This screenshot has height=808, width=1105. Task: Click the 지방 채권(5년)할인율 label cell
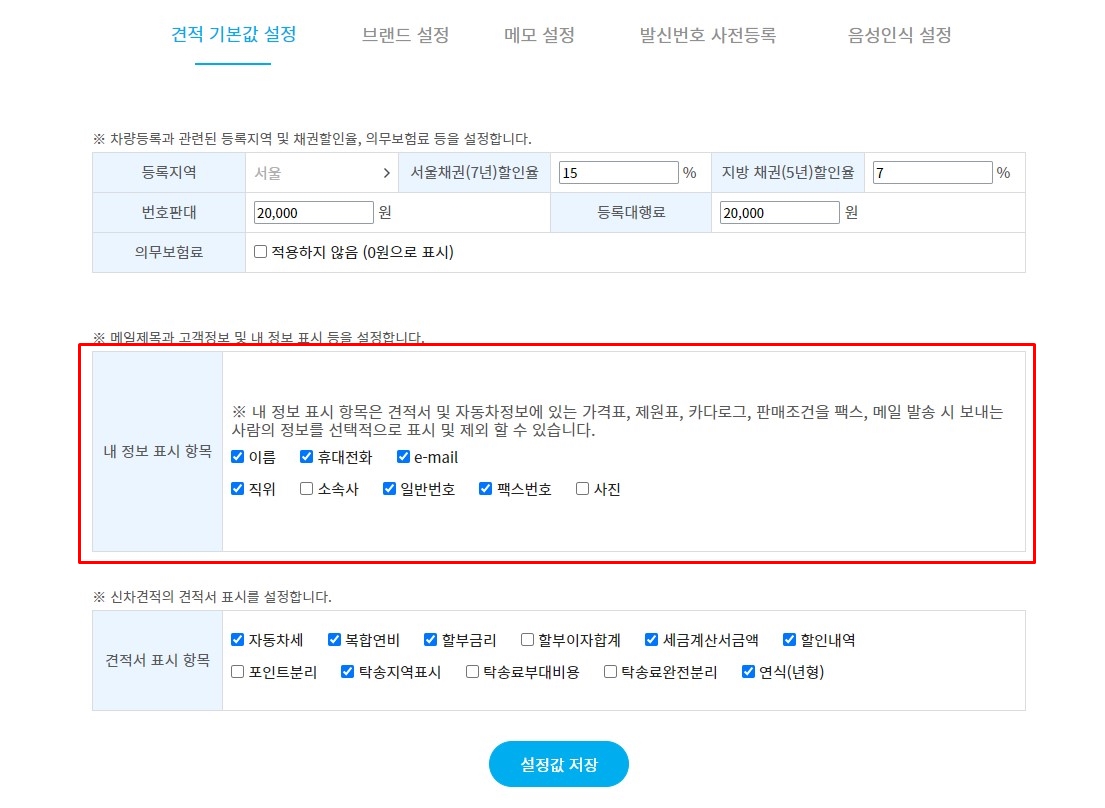[x=788, y=173]
